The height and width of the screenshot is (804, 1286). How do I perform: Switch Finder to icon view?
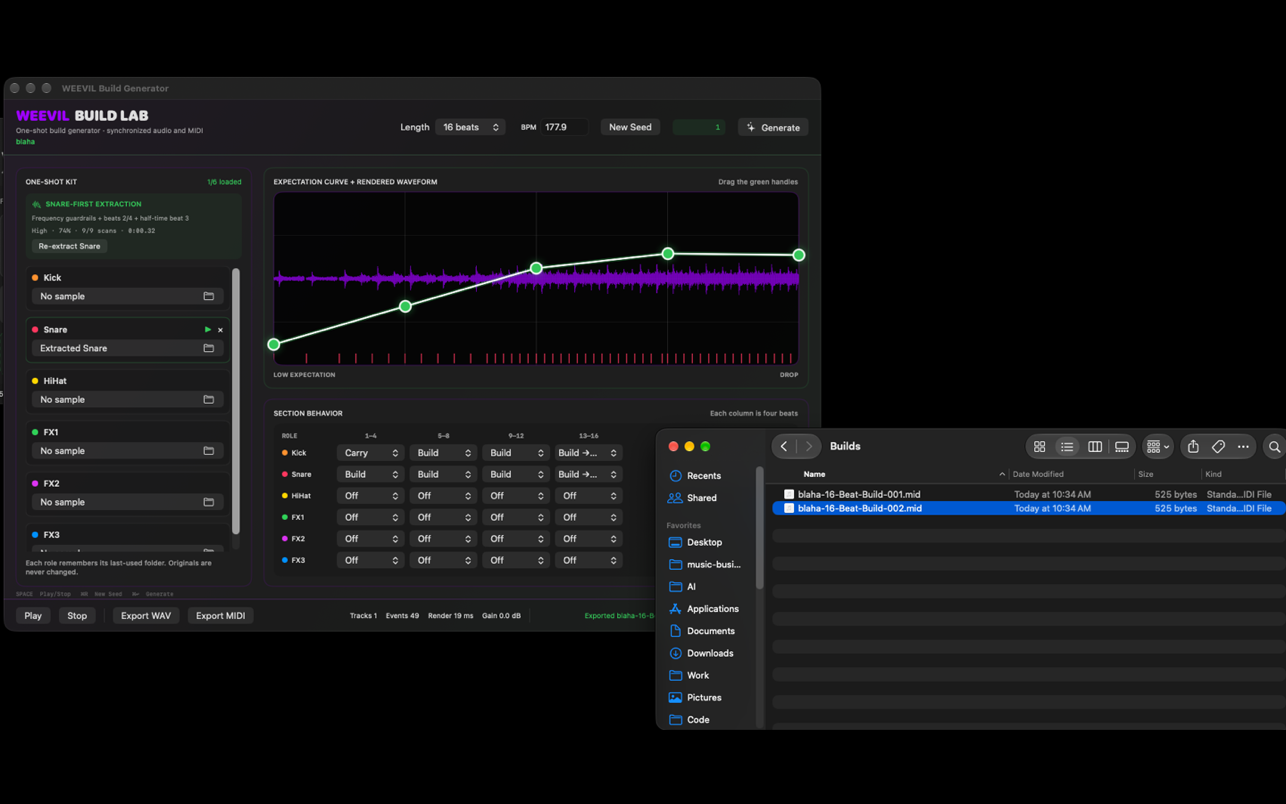(1039, 447)
